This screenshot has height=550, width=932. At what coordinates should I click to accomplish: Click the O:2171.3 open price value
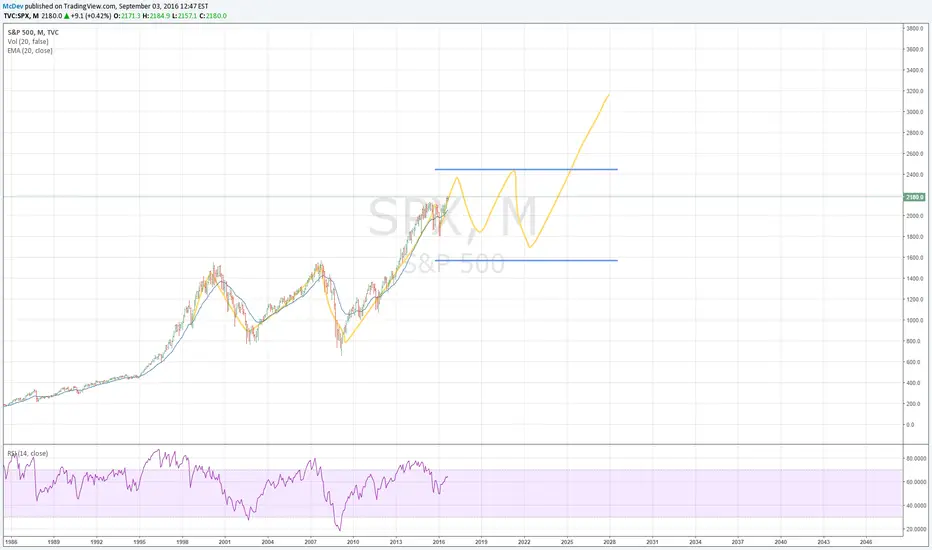click(127, 16)
